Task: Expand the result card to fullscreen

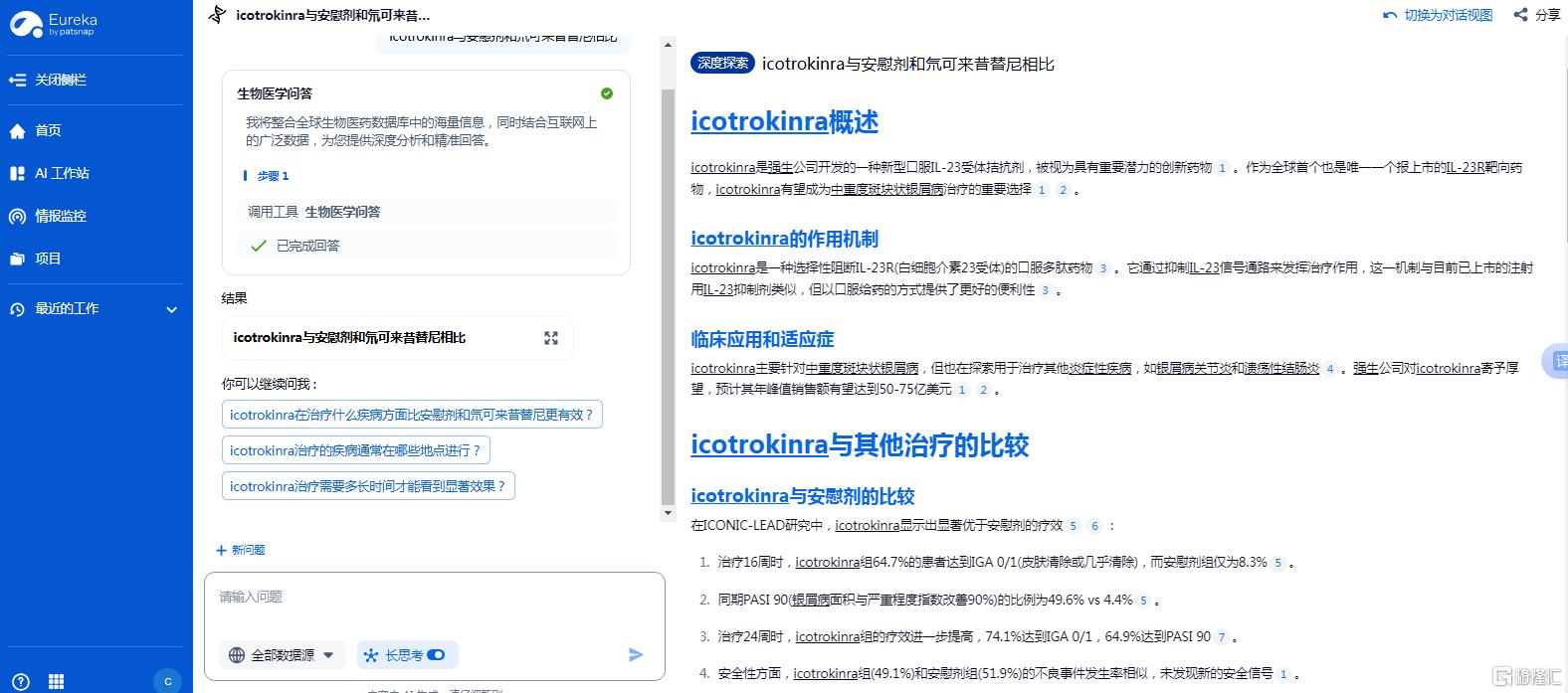Action: [551, 338]
